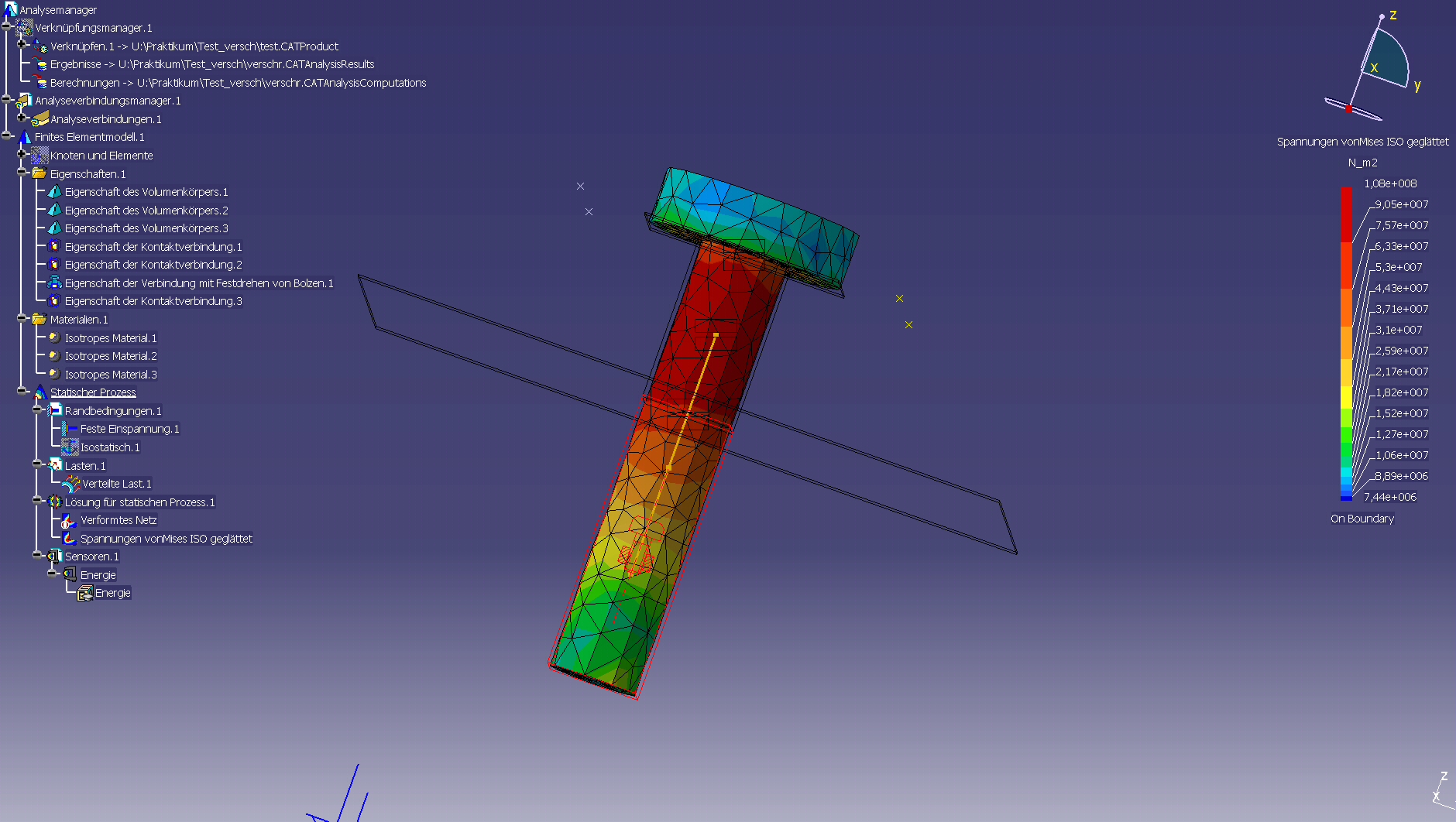1456x822 pixels.
Task: Collapse the Statischer Prozess node
Action: pos(22,390)
